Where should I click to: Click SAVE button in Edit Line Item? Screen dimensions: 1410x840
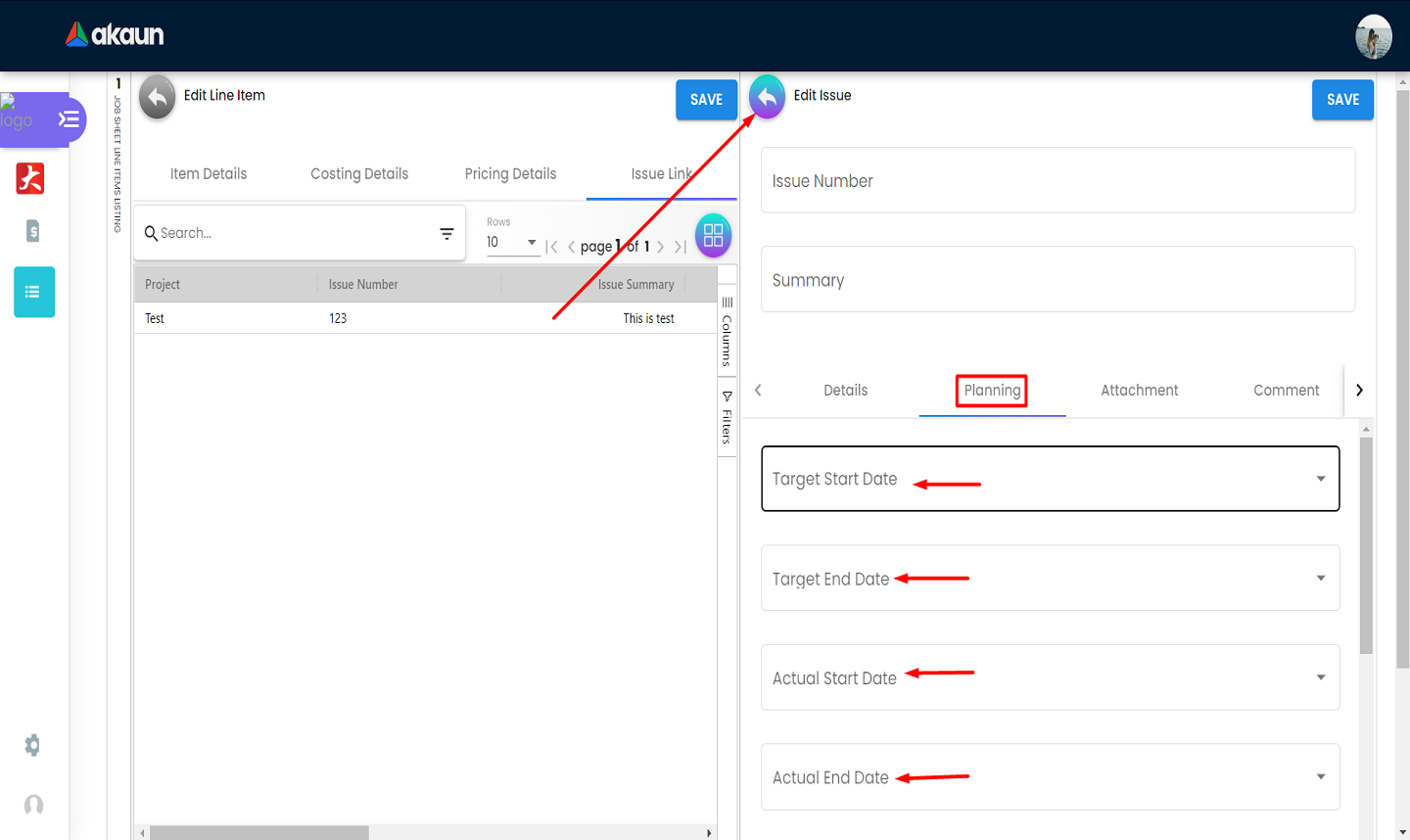tap(706, 99)
